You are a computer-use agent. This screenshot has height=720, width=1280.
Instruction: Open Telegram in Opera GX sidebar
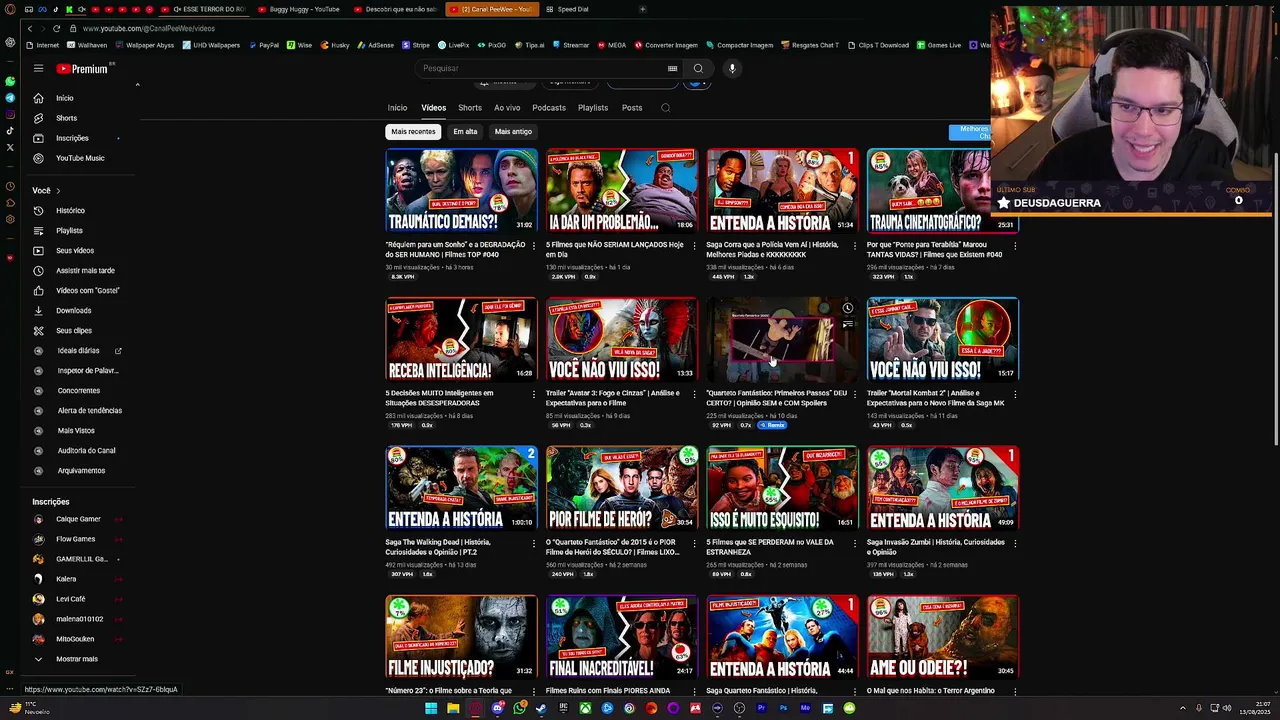click(x=10, y=98)
